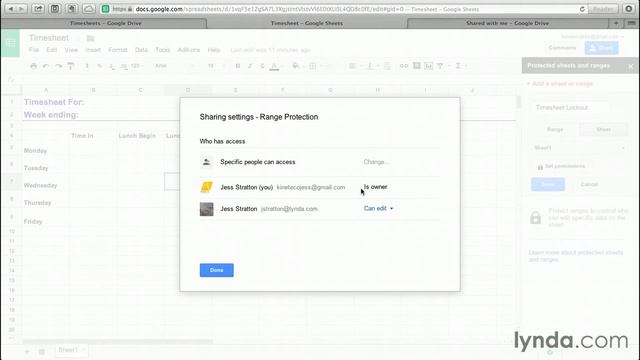Image resolution: width=640 pixels, height=360 pixels.
Task: Toggle Bold formatting in toolbar
Action: (x=238, y=66)
